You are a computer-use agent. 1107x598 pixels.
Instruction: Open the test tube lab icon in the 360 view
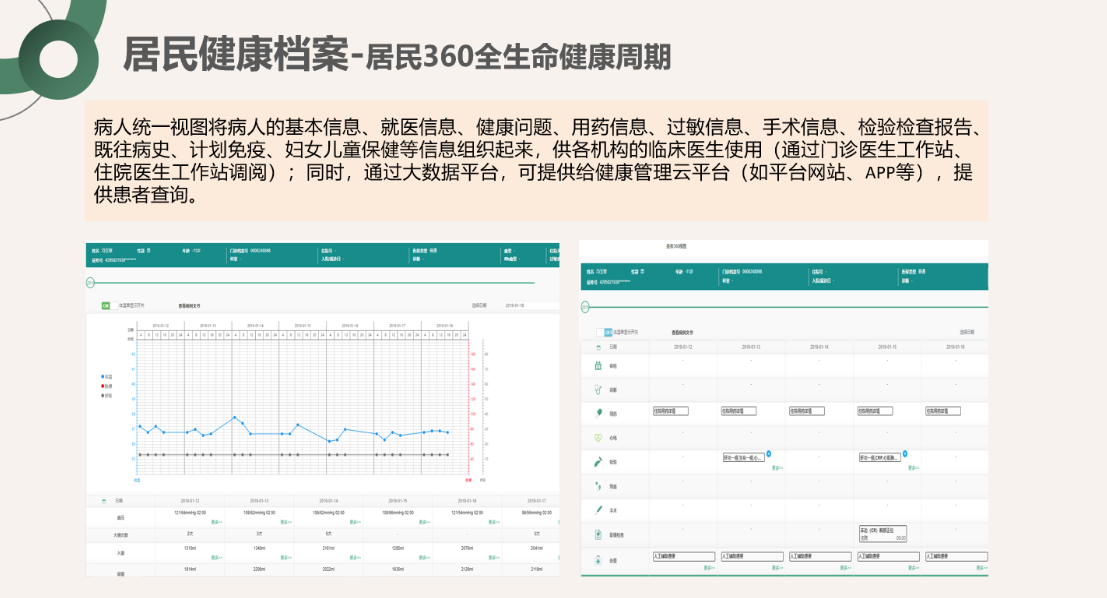[x=598, y=462]
